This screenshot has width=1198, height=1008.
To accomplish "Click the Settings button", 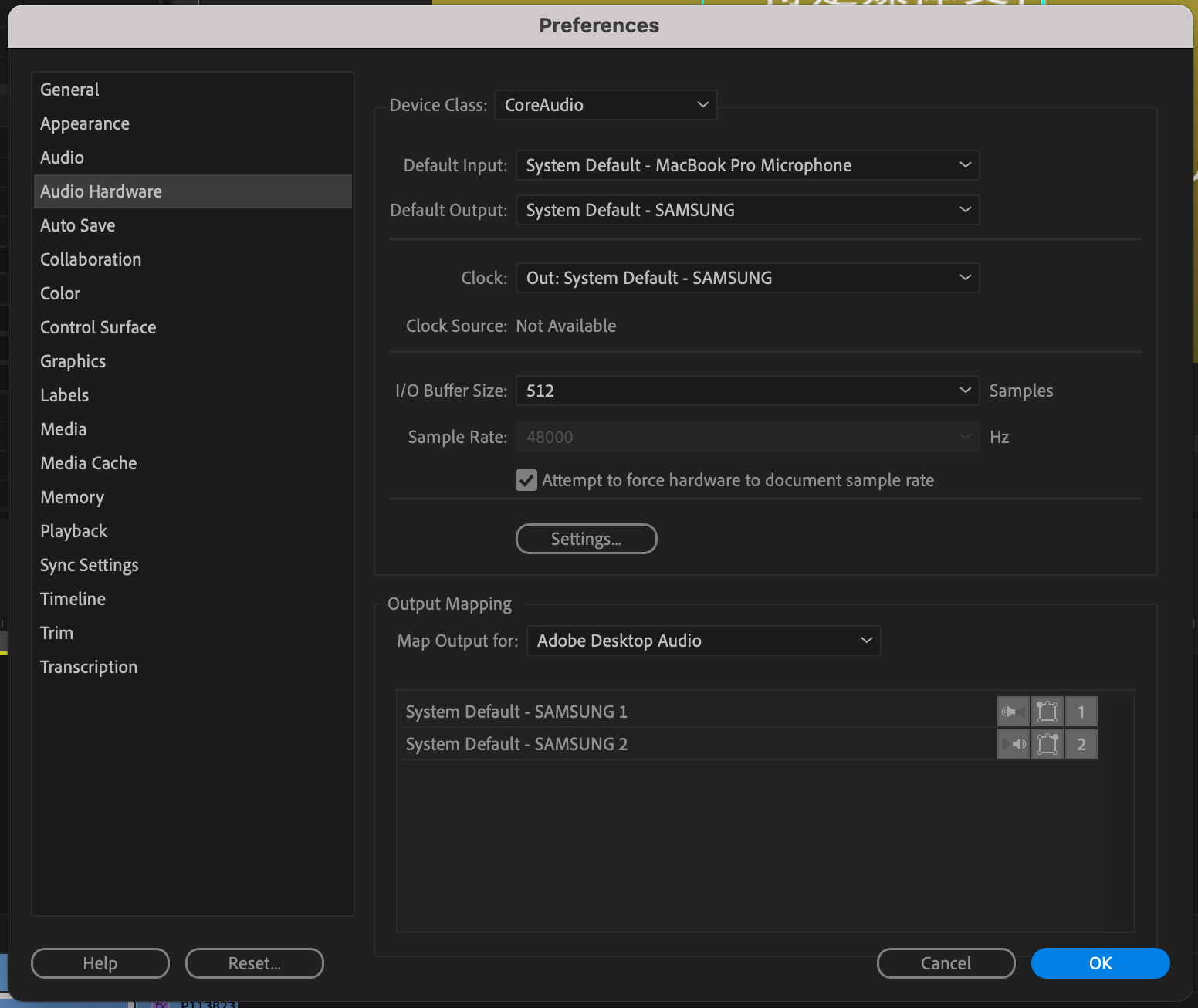I will pyautogui.click(x=586, y=538).
